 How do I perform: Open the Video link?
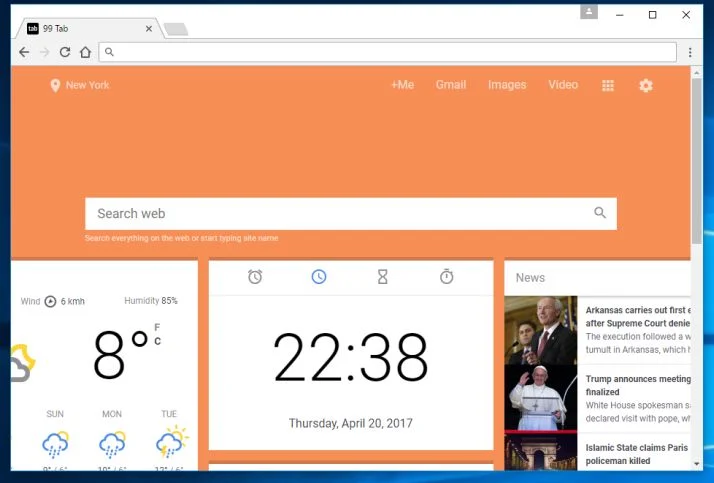tap(563, 85)
